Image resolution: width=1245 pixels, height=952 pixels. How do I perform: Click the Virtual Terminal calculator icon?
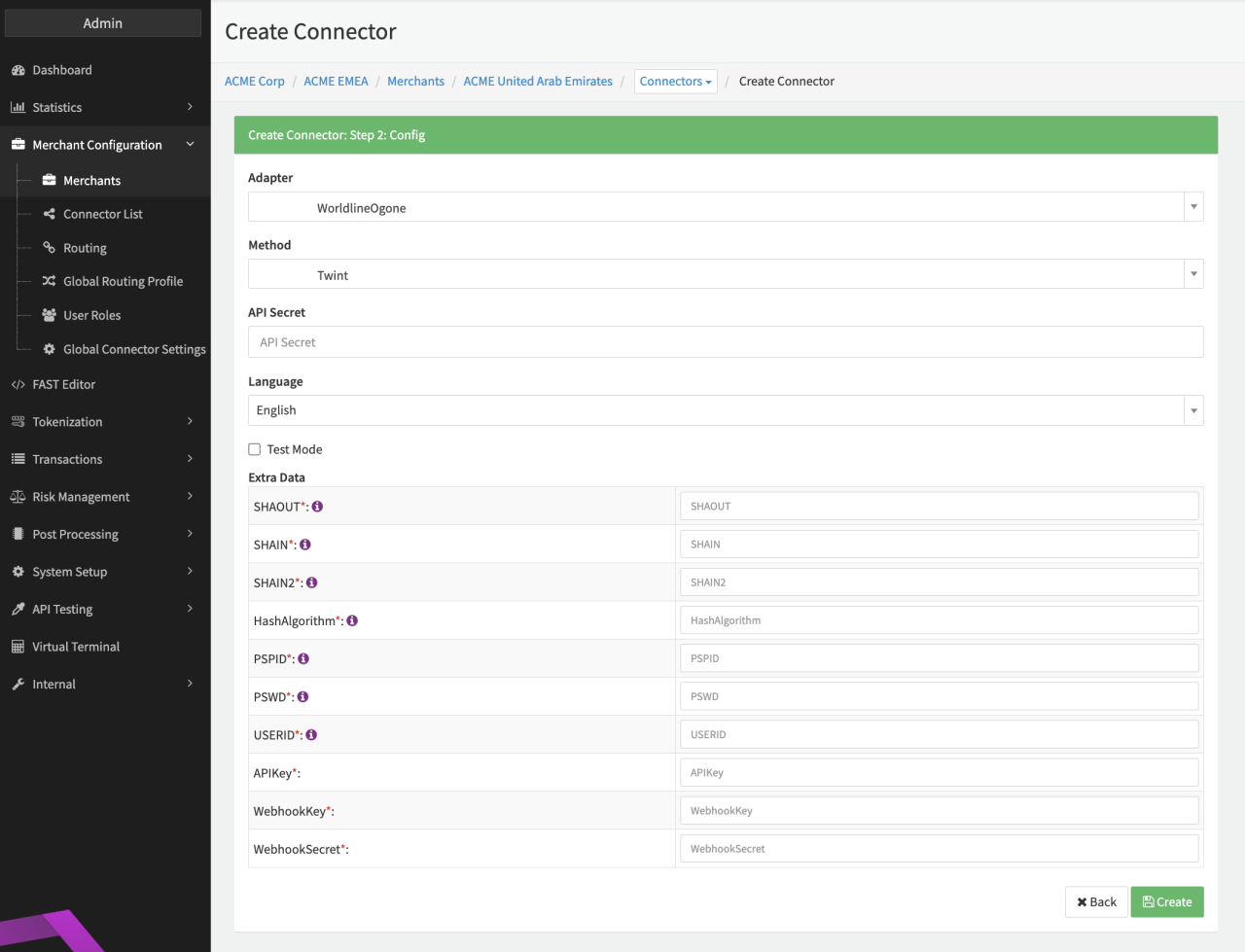click(18, 647)
